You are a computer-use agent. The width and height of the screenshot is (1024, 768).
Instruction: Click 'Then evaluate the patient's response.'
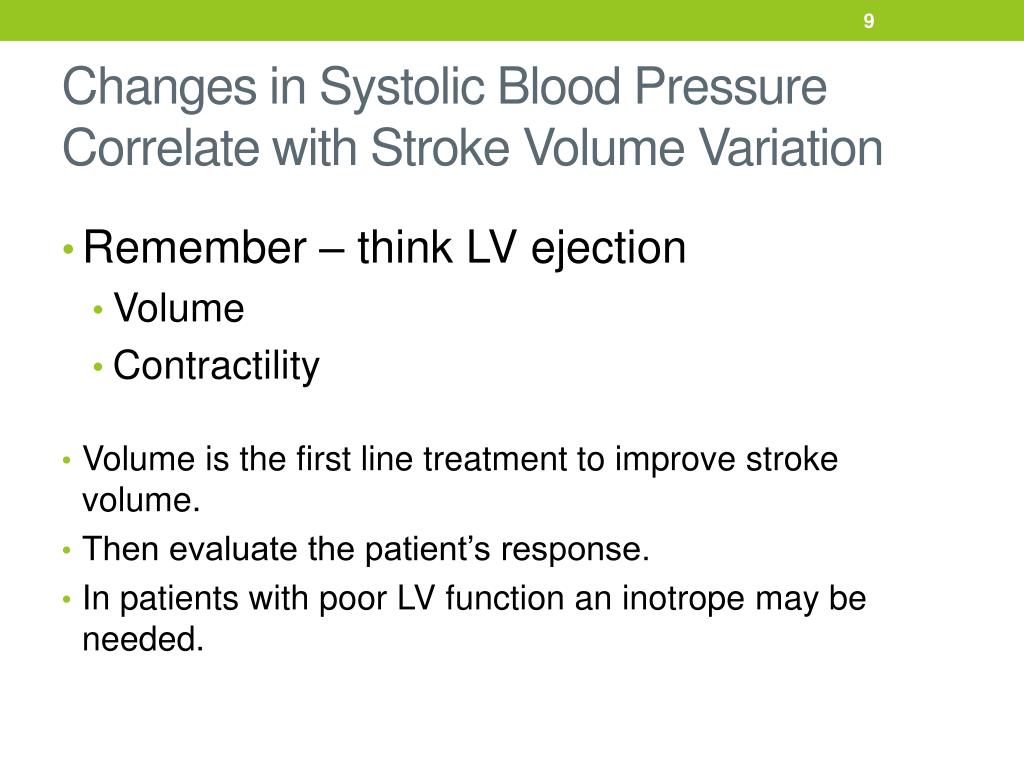click(x=366, y=549)
